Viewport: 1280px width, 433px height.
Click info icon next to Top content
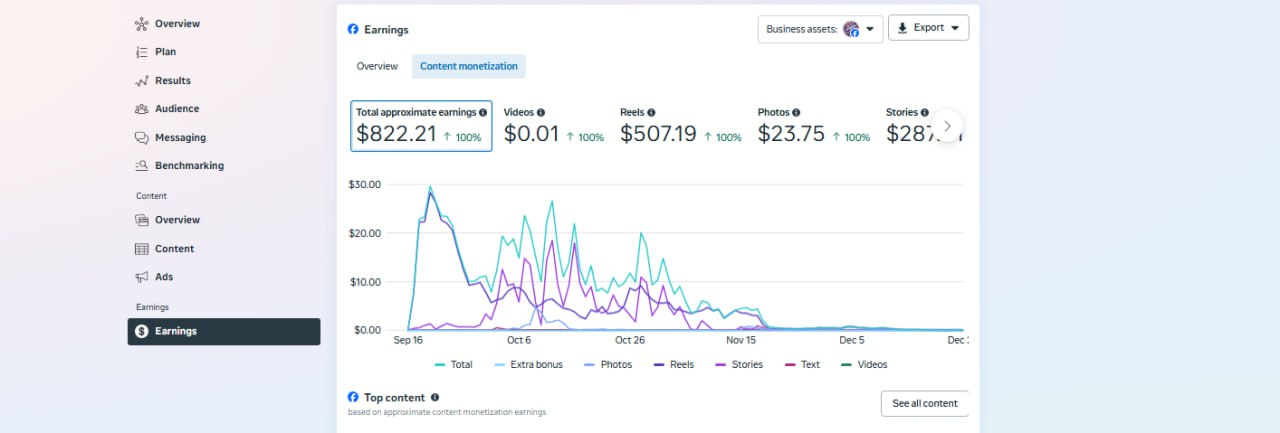click(x=435, y=397)
